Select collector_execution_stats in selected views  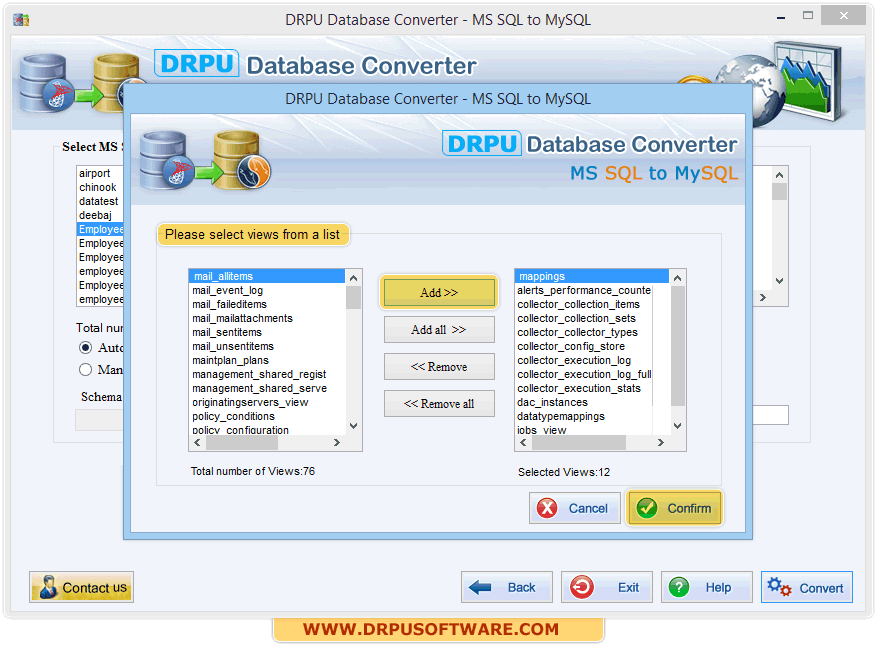click(584, 388)
